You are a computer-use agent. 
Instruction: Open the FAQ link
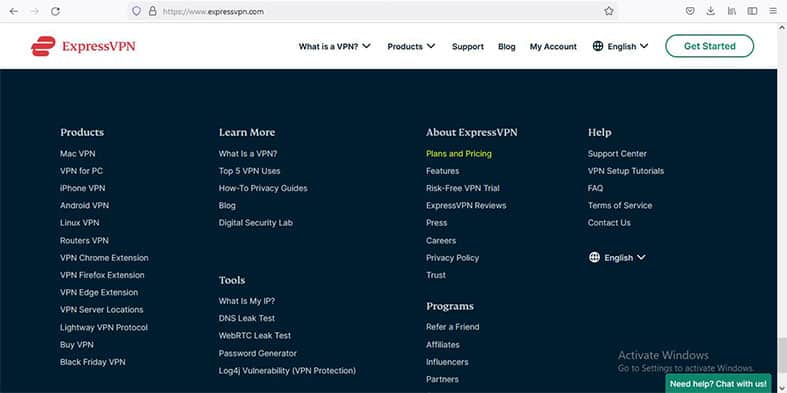[595, 188]
